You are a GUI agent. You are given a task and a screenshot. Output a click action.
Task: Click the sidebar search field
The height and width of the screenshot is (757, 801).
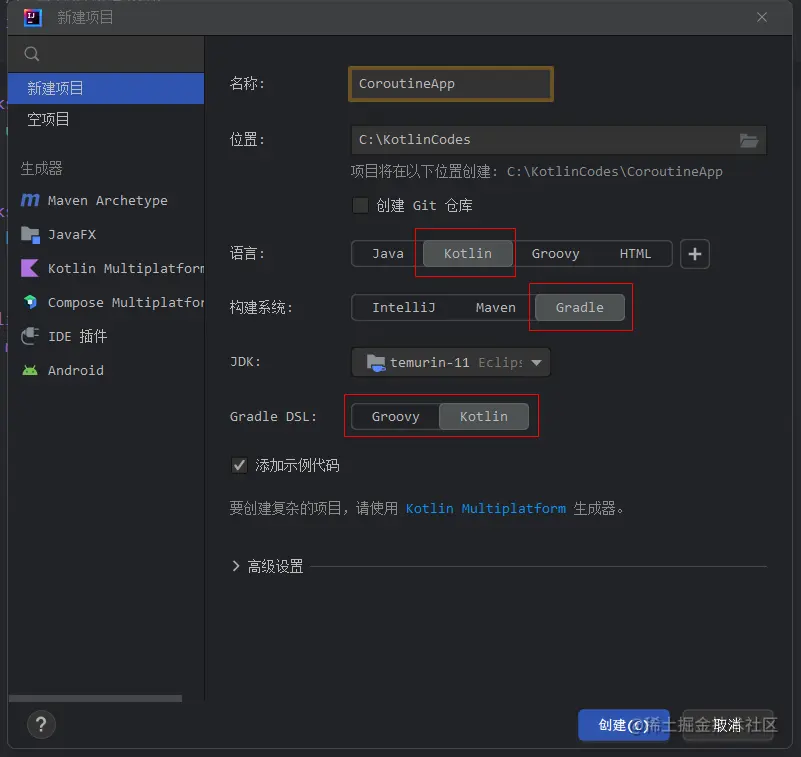pos(106,54)
